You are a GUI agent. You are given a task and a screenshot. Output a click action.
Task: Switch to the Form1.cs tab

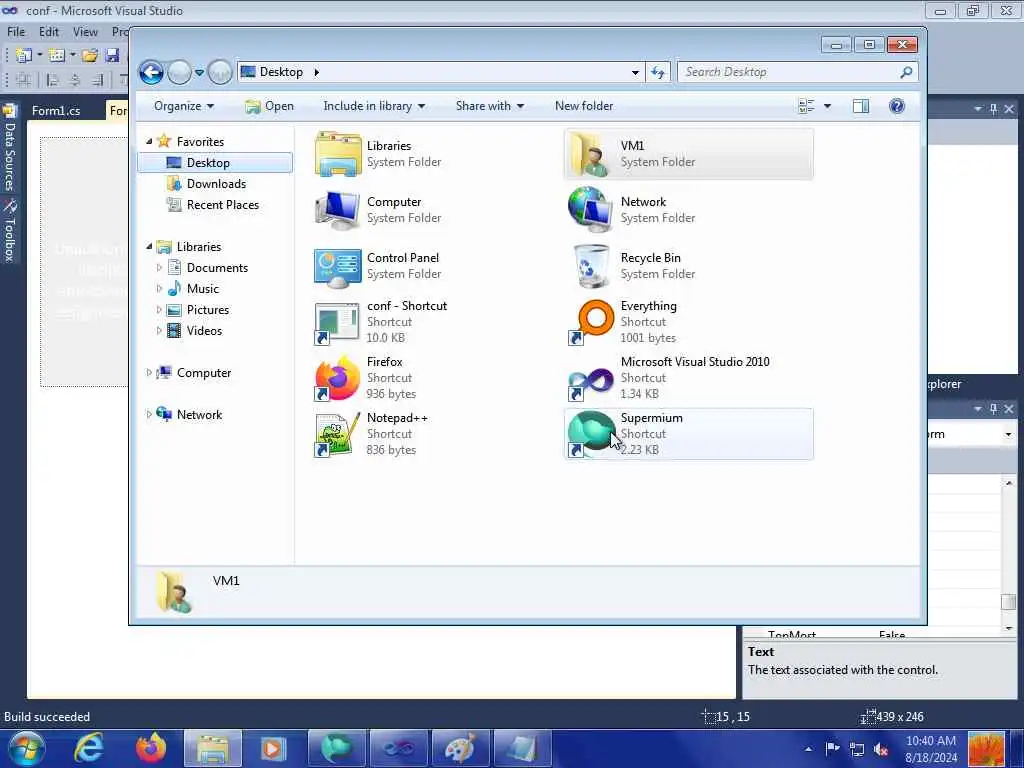point(56,110)
